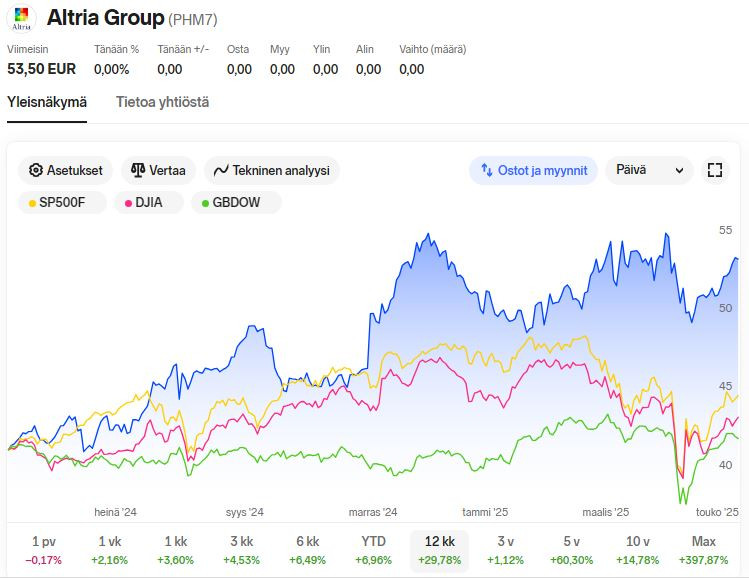Click the maalis '25 axis label
The image size is (749, 578).
click(x=606, y=513)
